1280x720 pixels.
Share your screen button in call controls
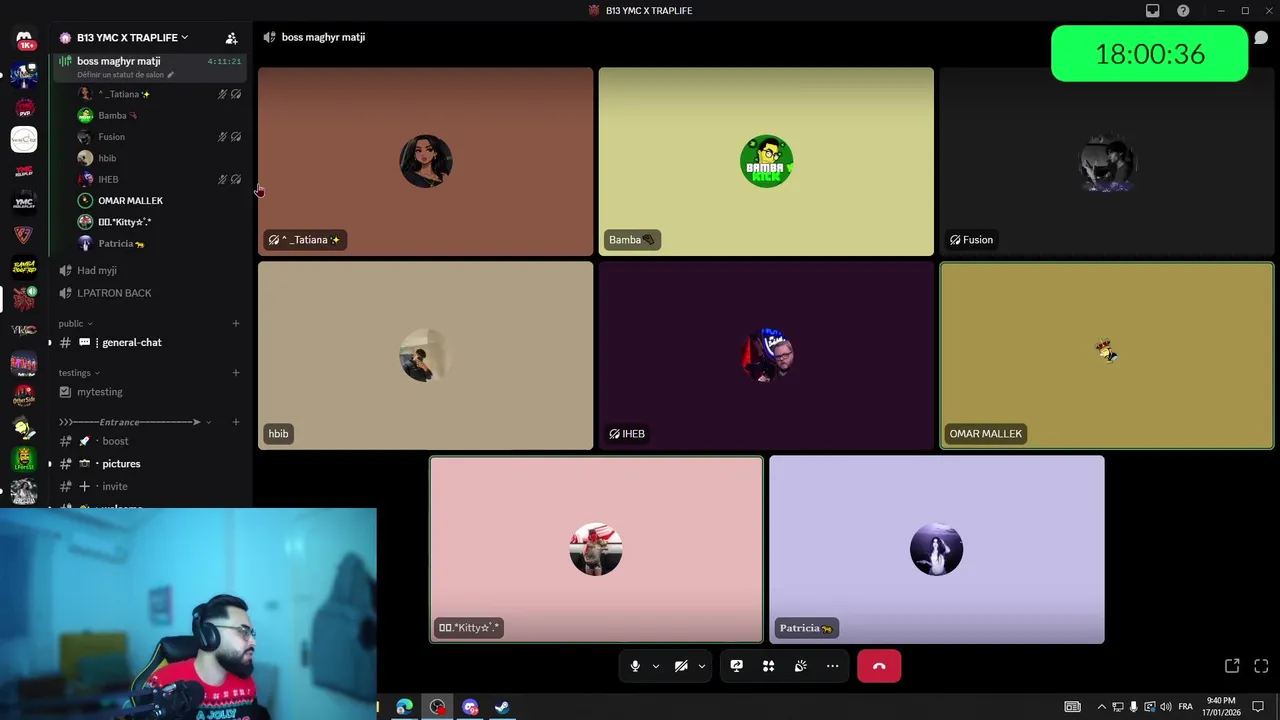pos(737,666)
